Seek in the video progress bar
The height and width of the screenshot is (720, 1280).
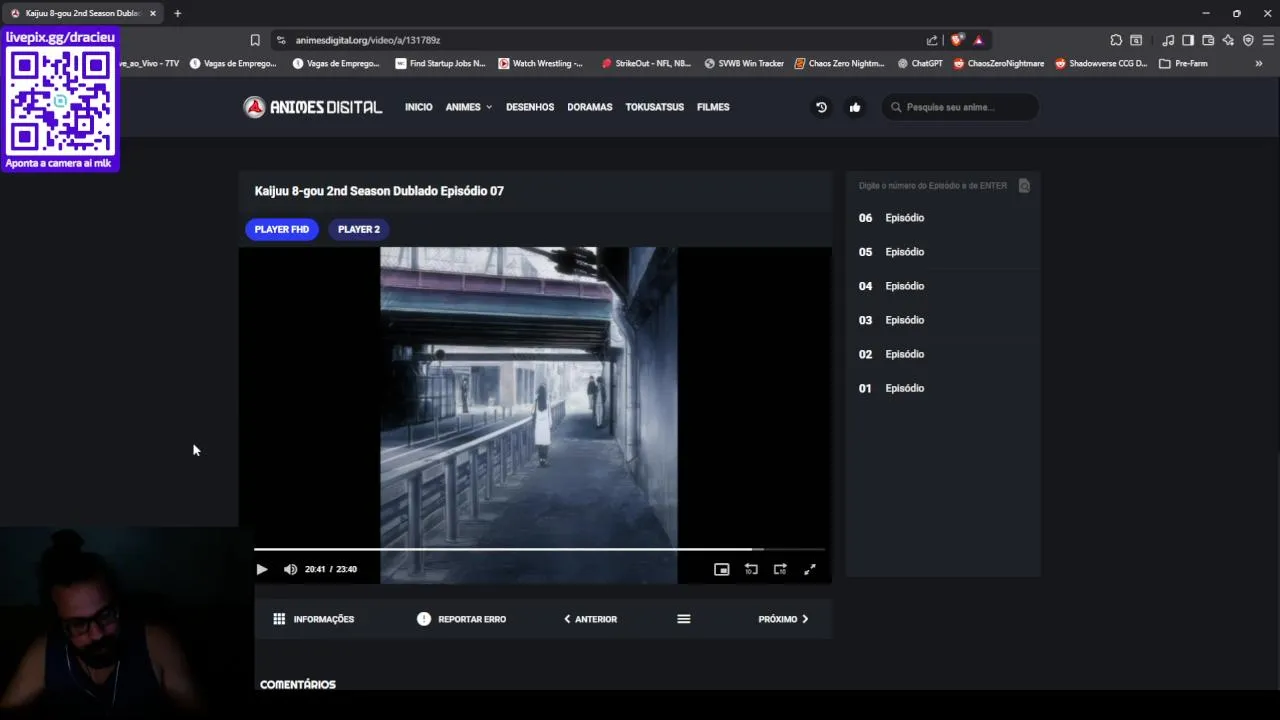pos(539,549)
